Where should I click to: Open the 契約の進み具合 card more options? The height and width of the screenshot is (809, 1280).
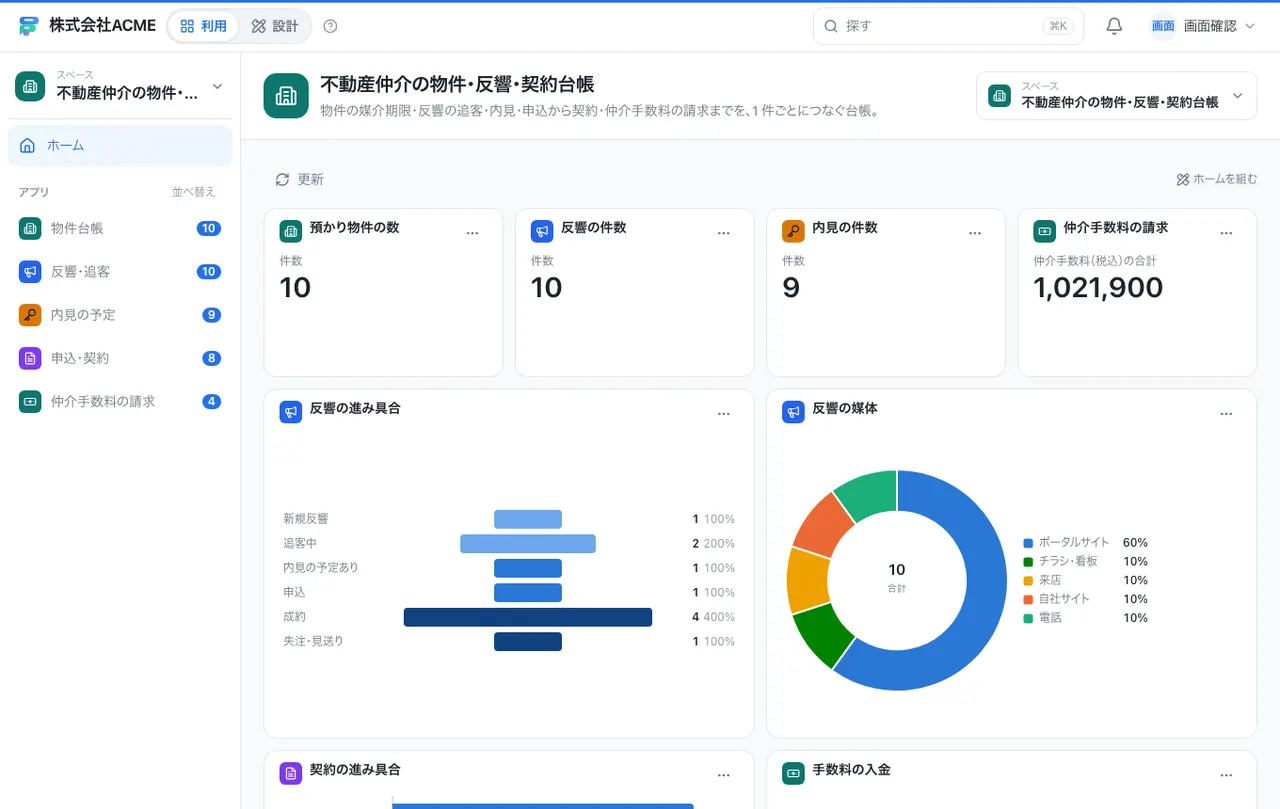tap(724, 775)
